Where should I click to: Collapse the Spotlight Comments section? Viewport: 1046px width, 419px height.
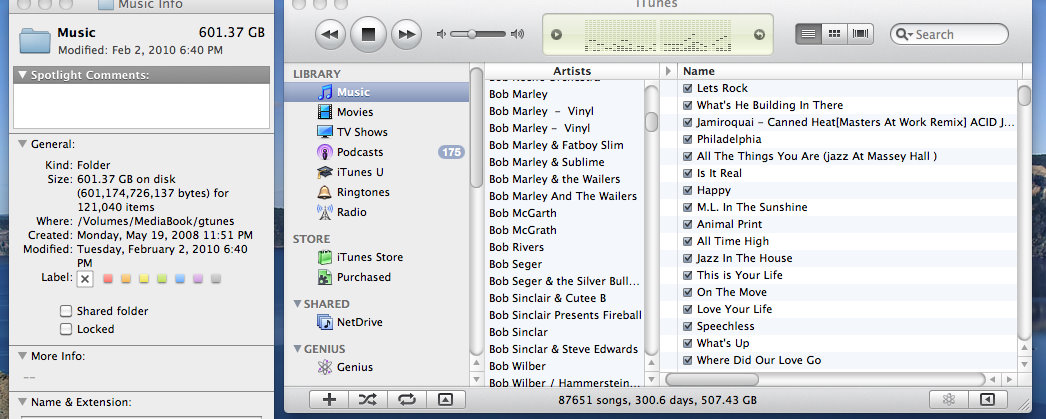pos(23,75)
